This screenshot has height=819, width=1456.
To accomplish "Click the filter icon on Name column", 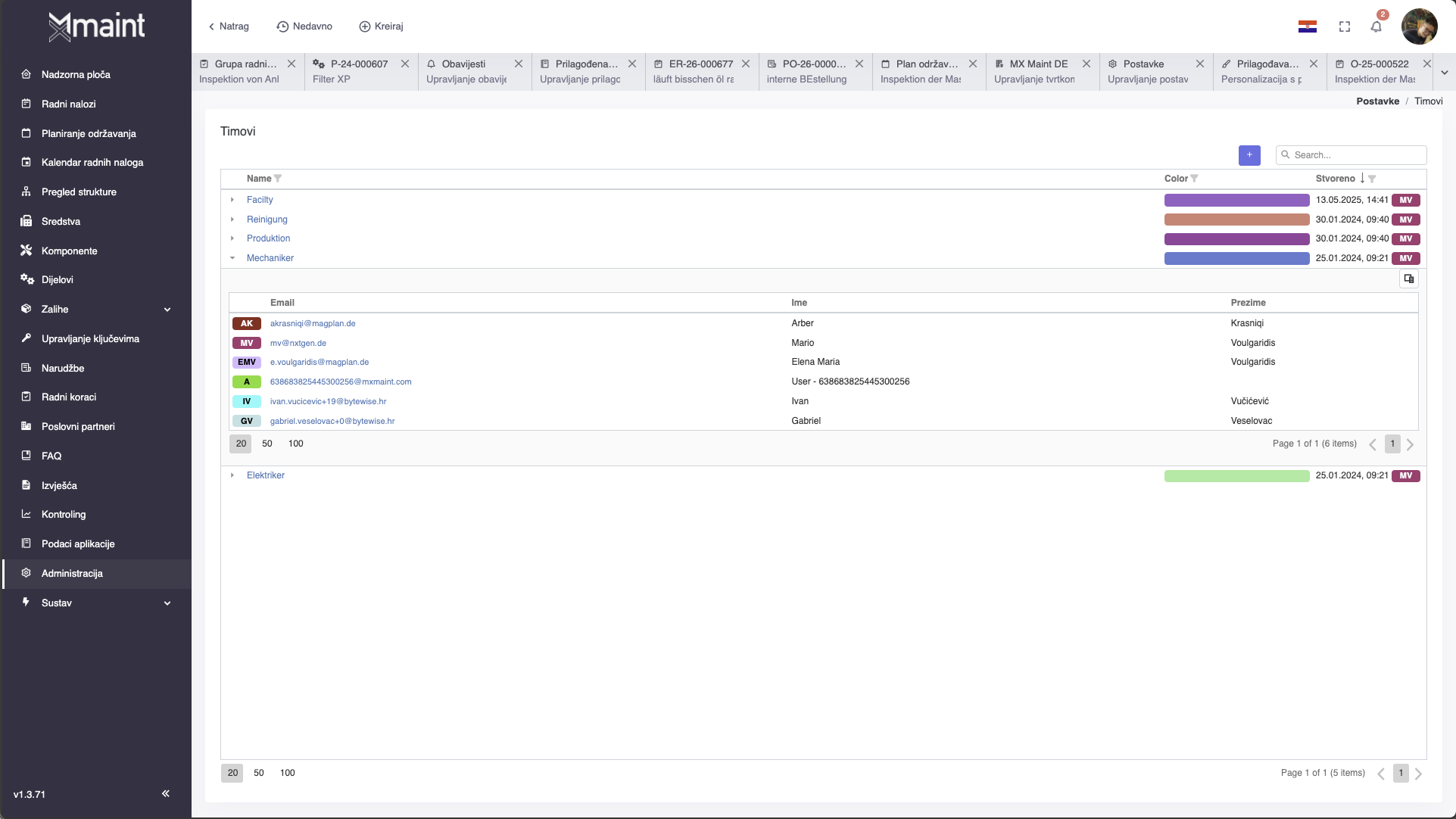I will click(278, 179).
